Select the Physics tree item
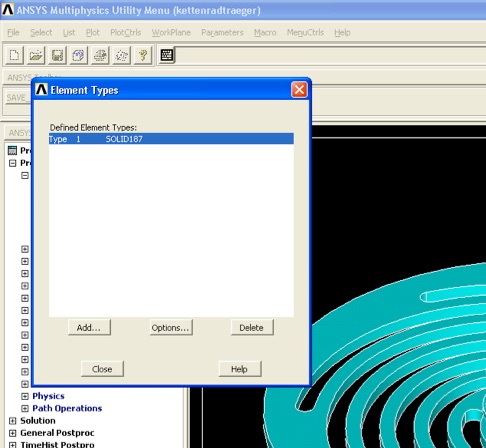The image size is (486, 448). tap(48, 396)
